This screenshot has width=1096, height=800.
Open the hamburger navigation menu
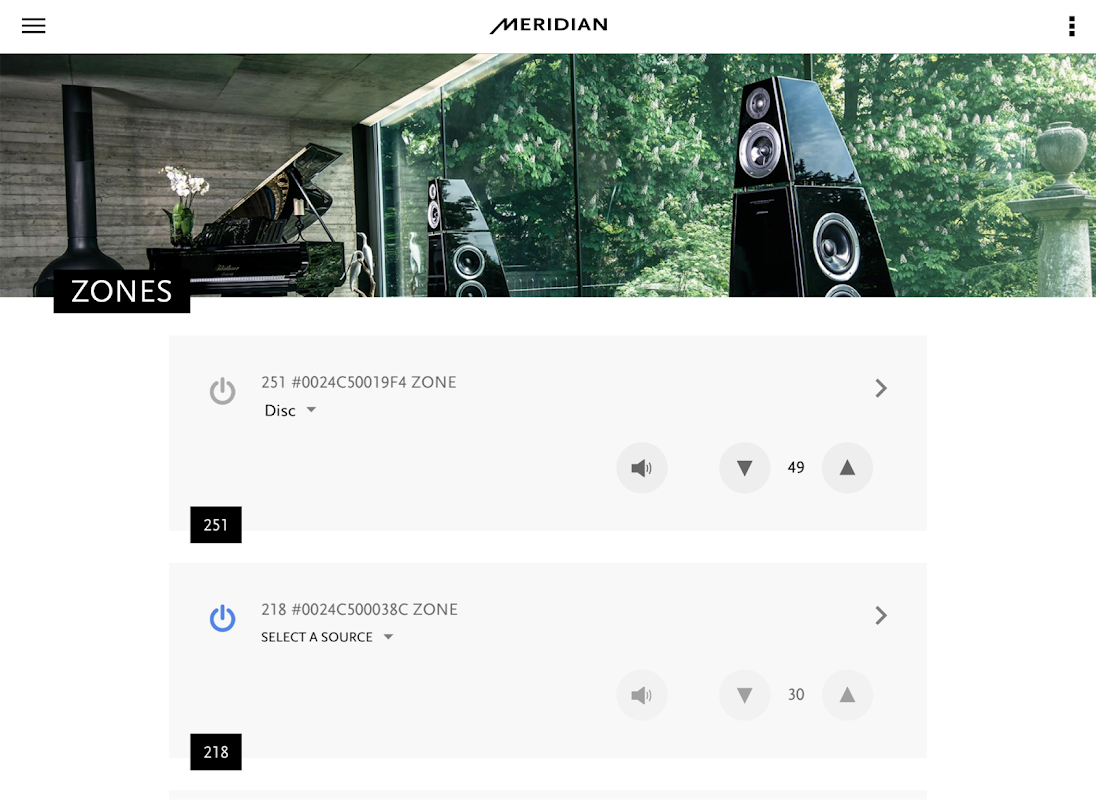pos(33,26)
